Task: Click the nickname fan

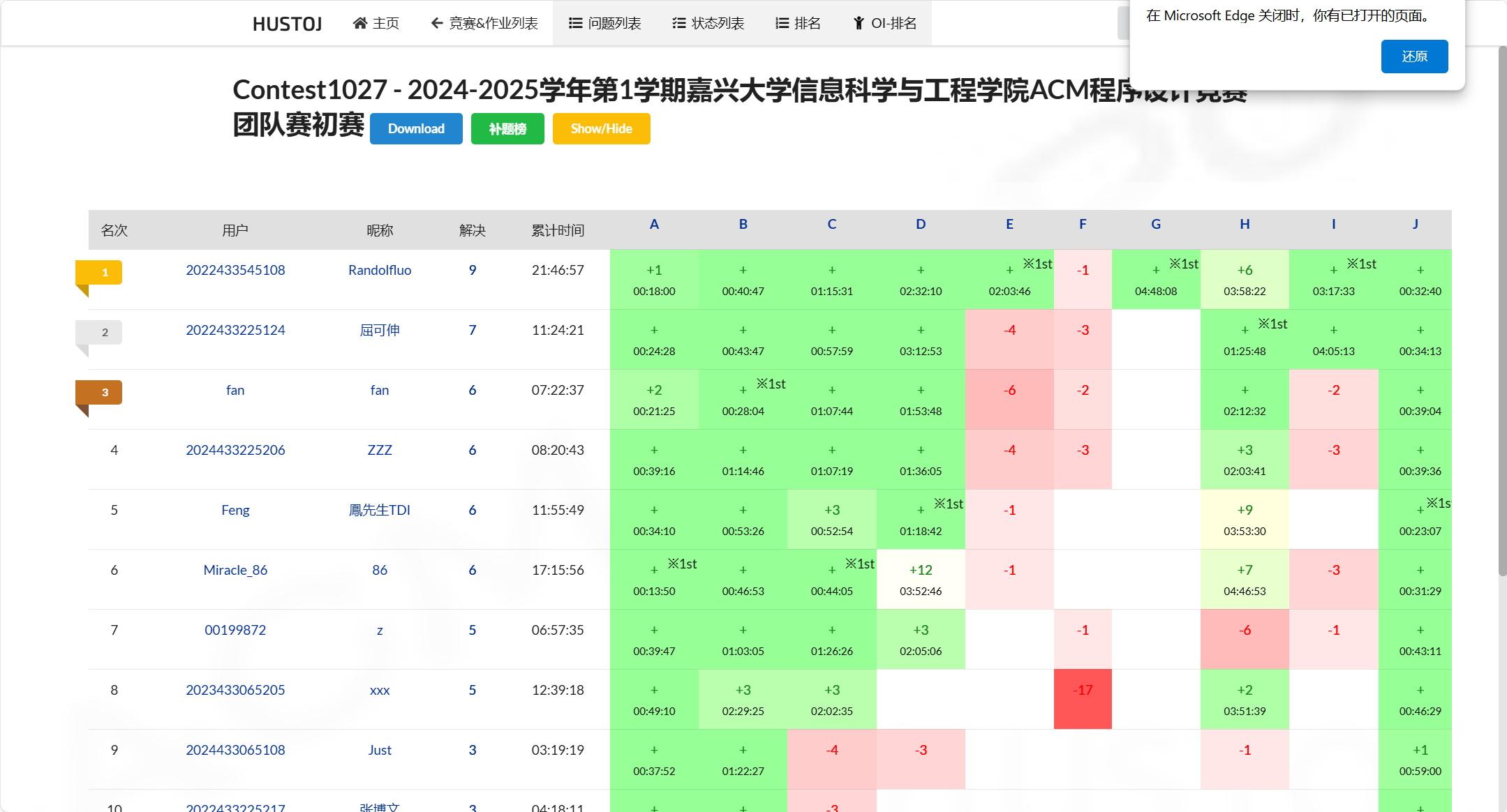Action: [x=379, y=390]
